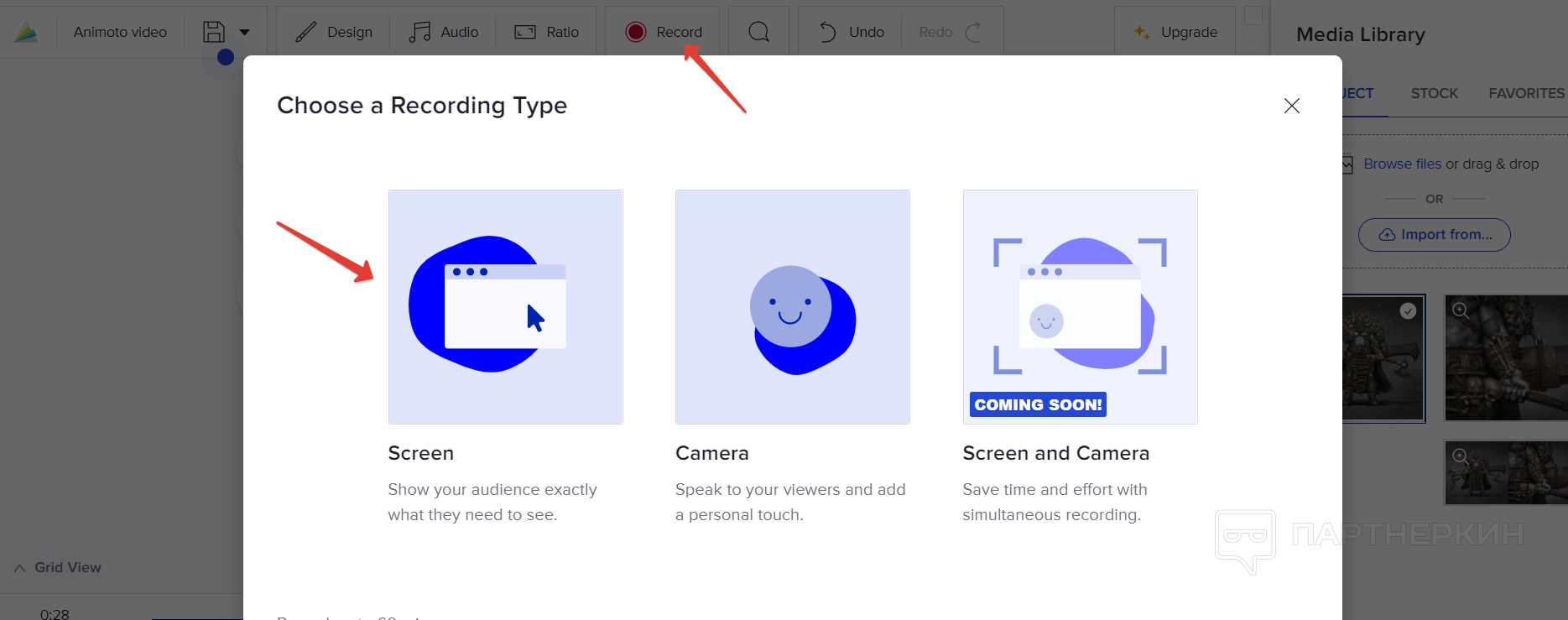Open the Audio music settings
Screen dimensions: 1568x620
pyautogui.click(x=443, y=32)
